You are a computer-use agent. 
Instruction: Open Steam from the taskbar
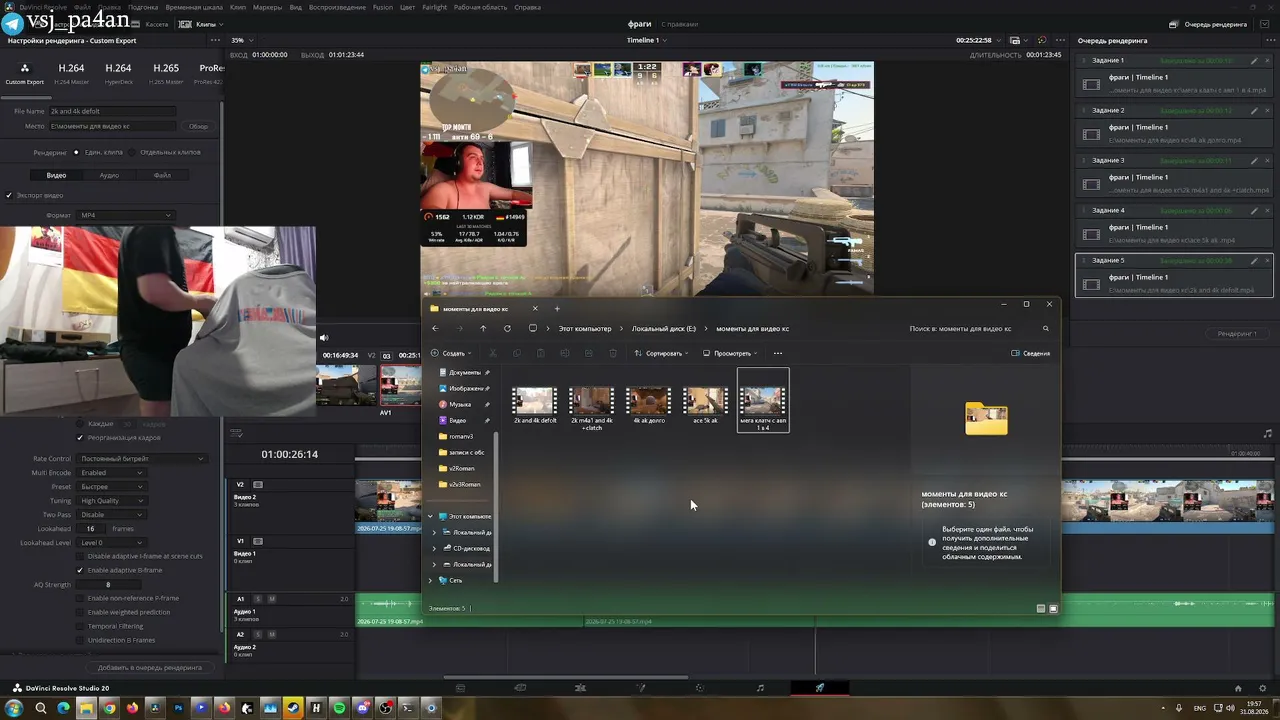coord(293,708)
